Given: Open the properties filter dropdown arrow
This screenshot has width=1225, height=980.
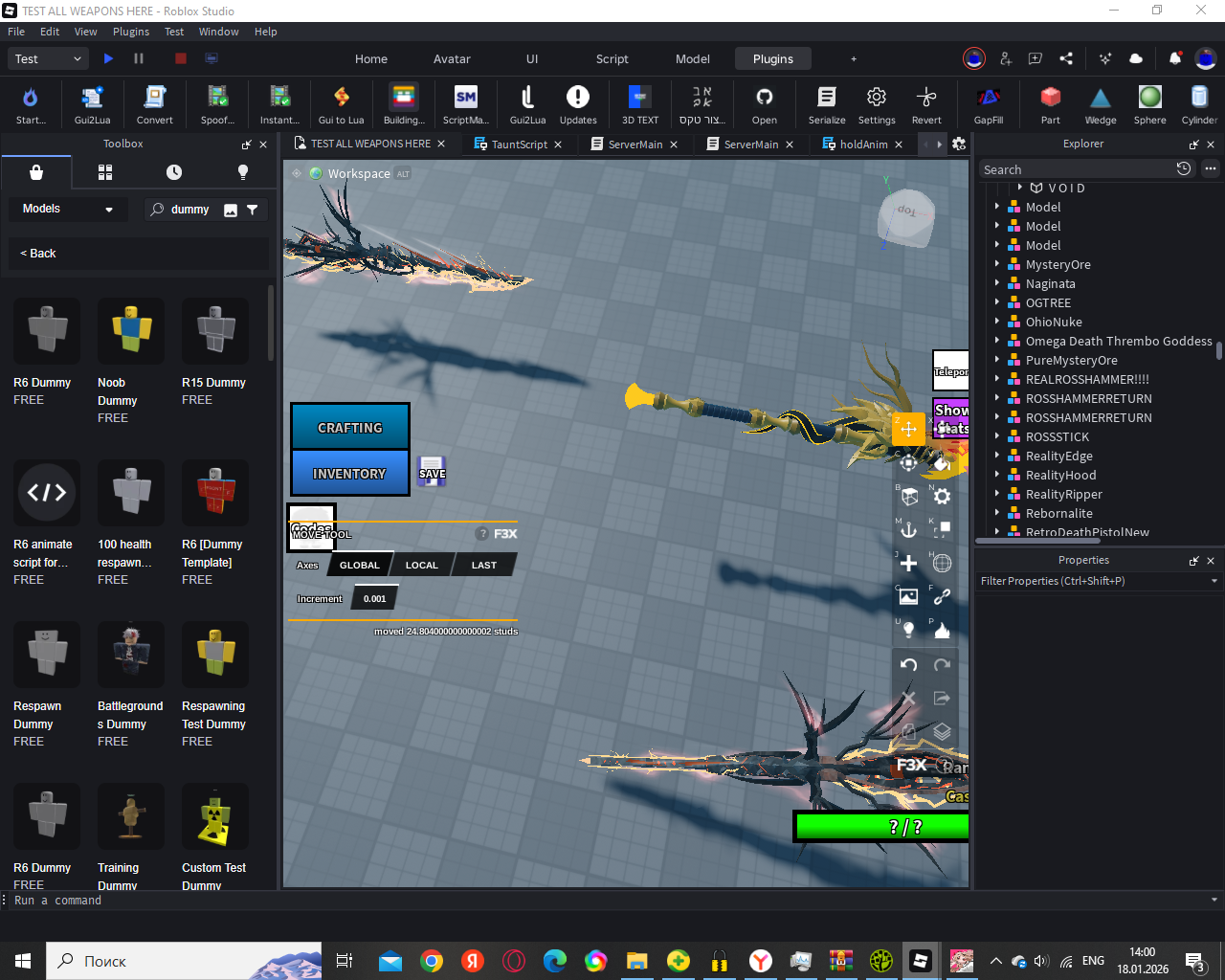Looking at the screenshot, I should point(1214,581).
